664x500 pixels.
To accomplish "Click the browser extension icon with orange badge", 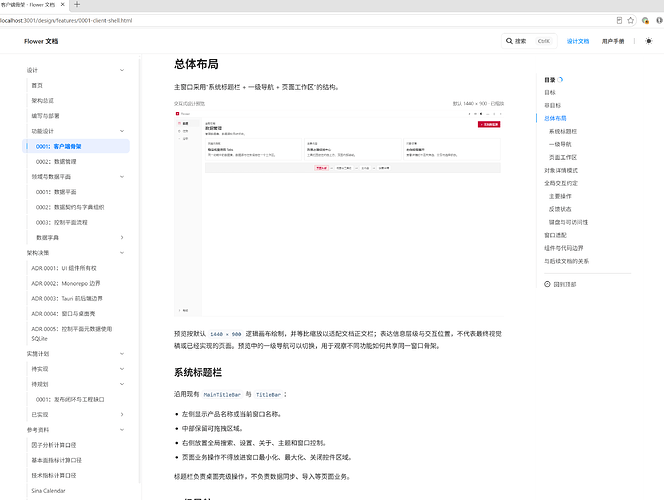I will 645,20.
